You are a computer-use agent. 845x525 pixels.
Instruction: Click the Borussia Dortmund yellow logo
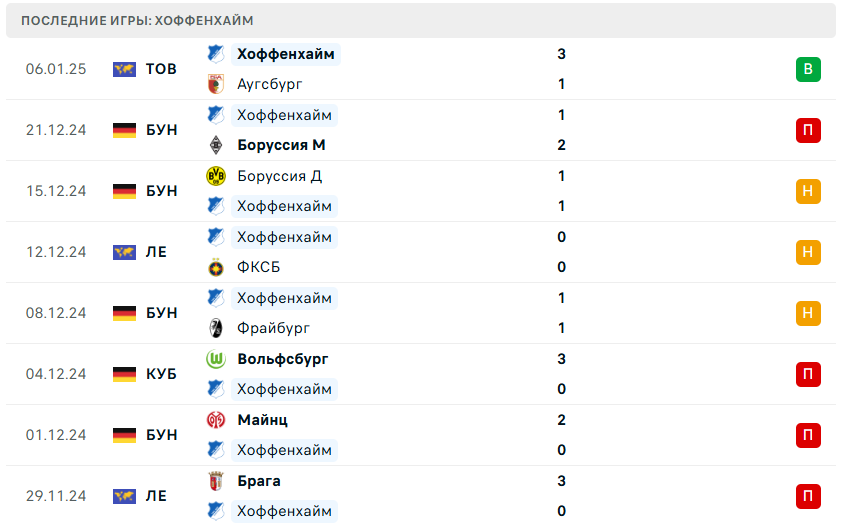point(216,176)
